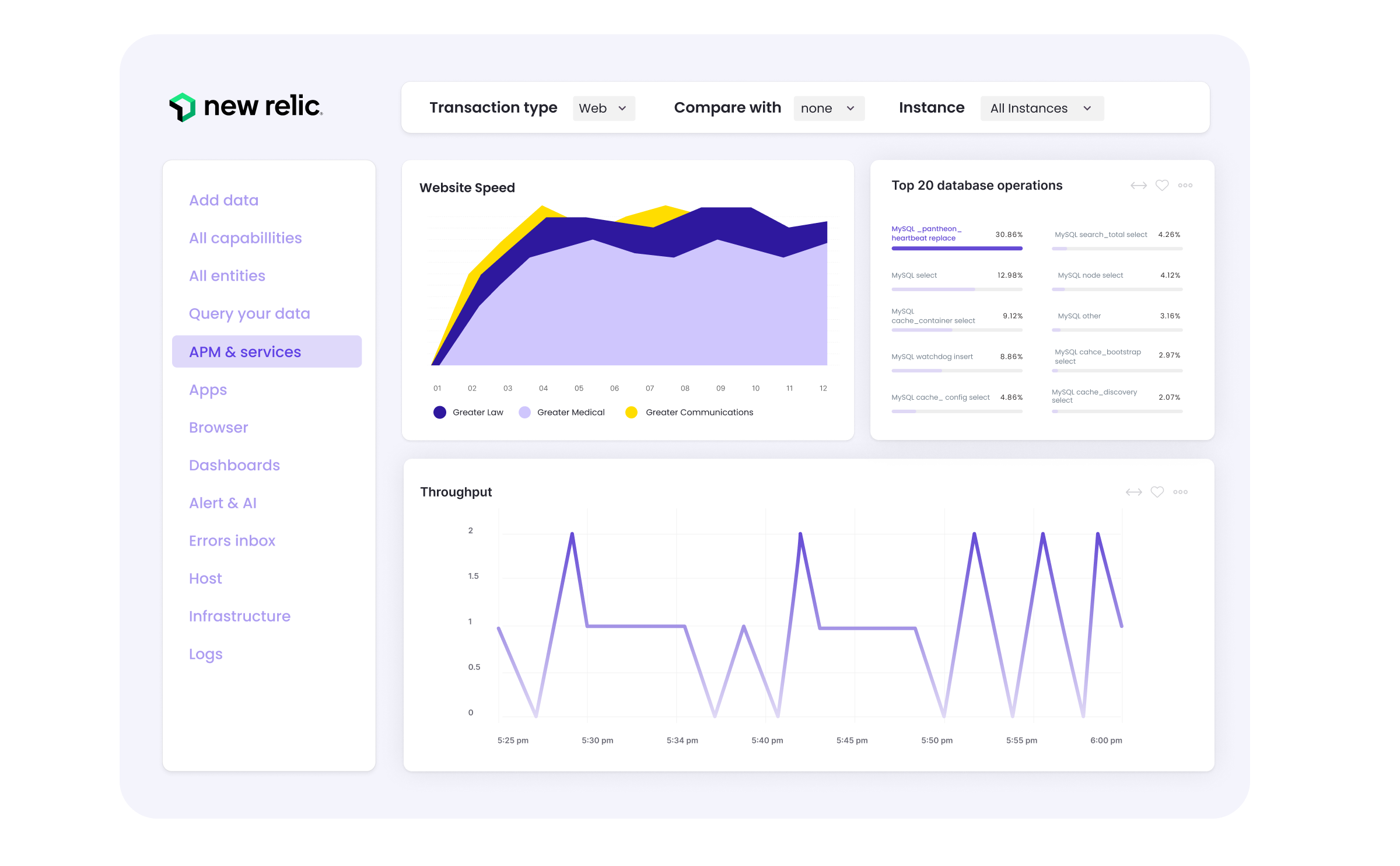1400x866 pixels.
Task: Open the Transaction type Web dropdown
Action: [603, 109]
